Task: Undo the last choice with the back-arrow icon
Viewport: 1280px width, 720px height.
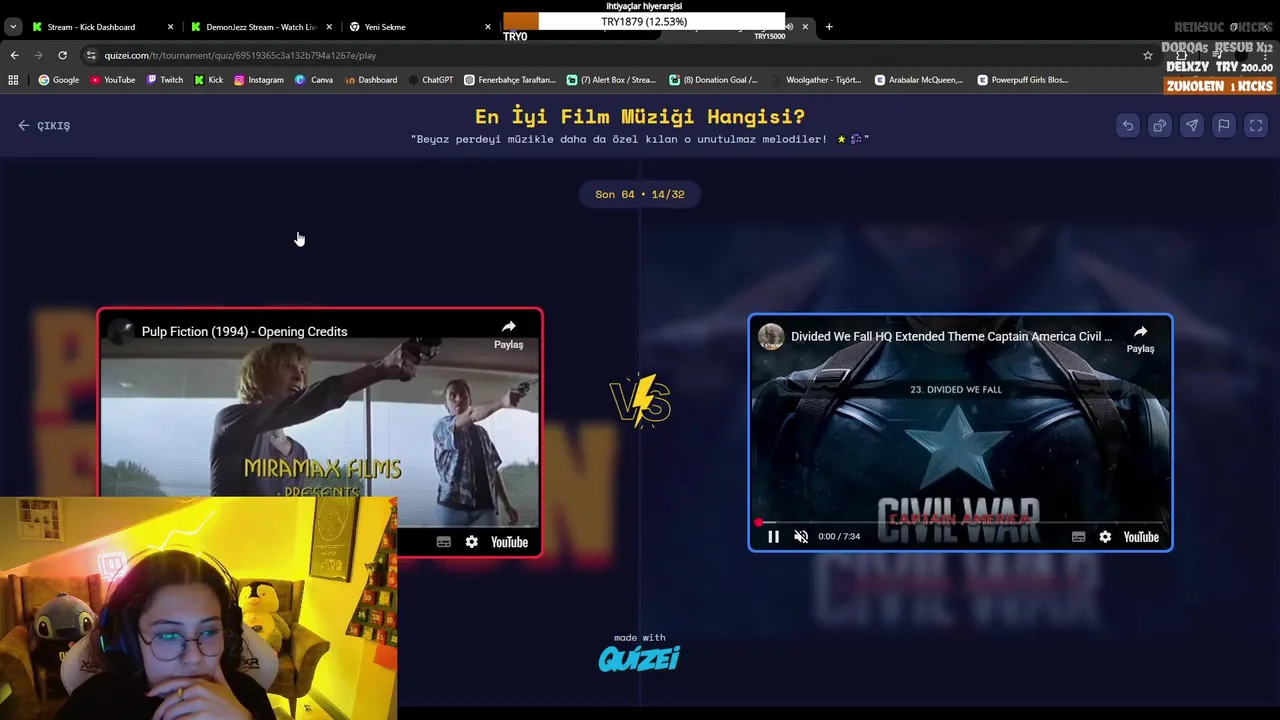Action: [x=1128, y=126]
